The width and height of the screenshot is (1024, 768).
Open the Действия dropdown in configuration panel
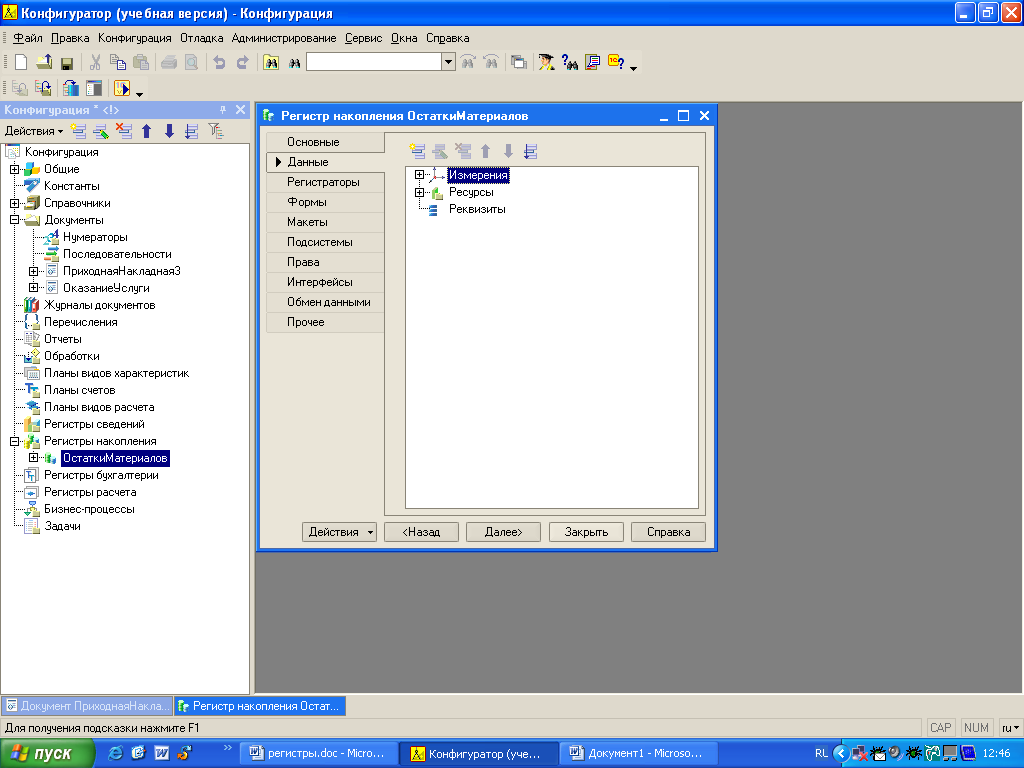click(x=34, y=131)
